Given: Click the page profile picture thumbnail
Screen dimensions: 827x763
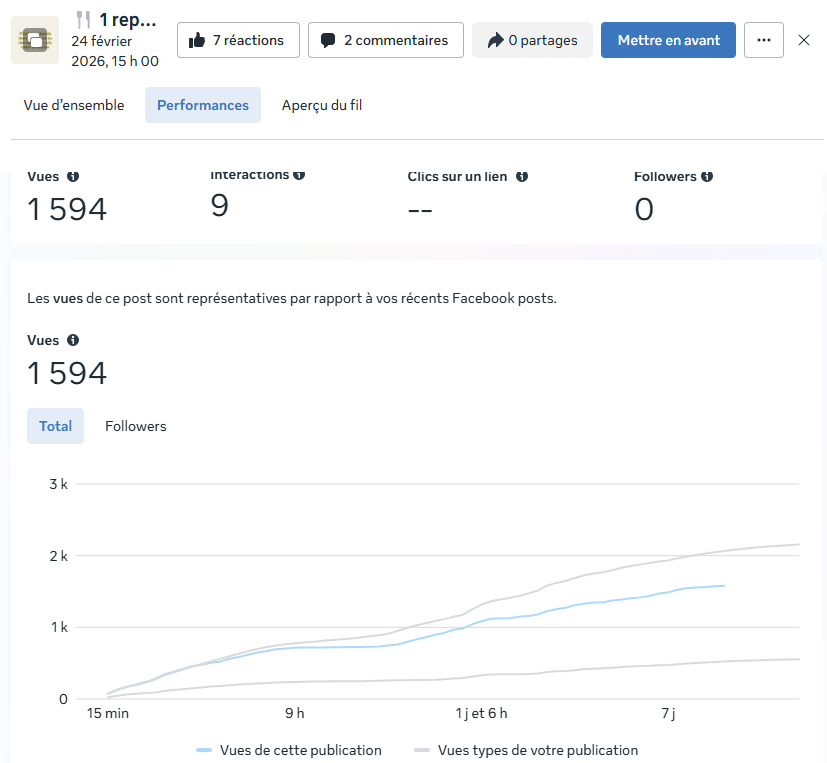Looking at the screenshot, I should [x=35, y=40].
